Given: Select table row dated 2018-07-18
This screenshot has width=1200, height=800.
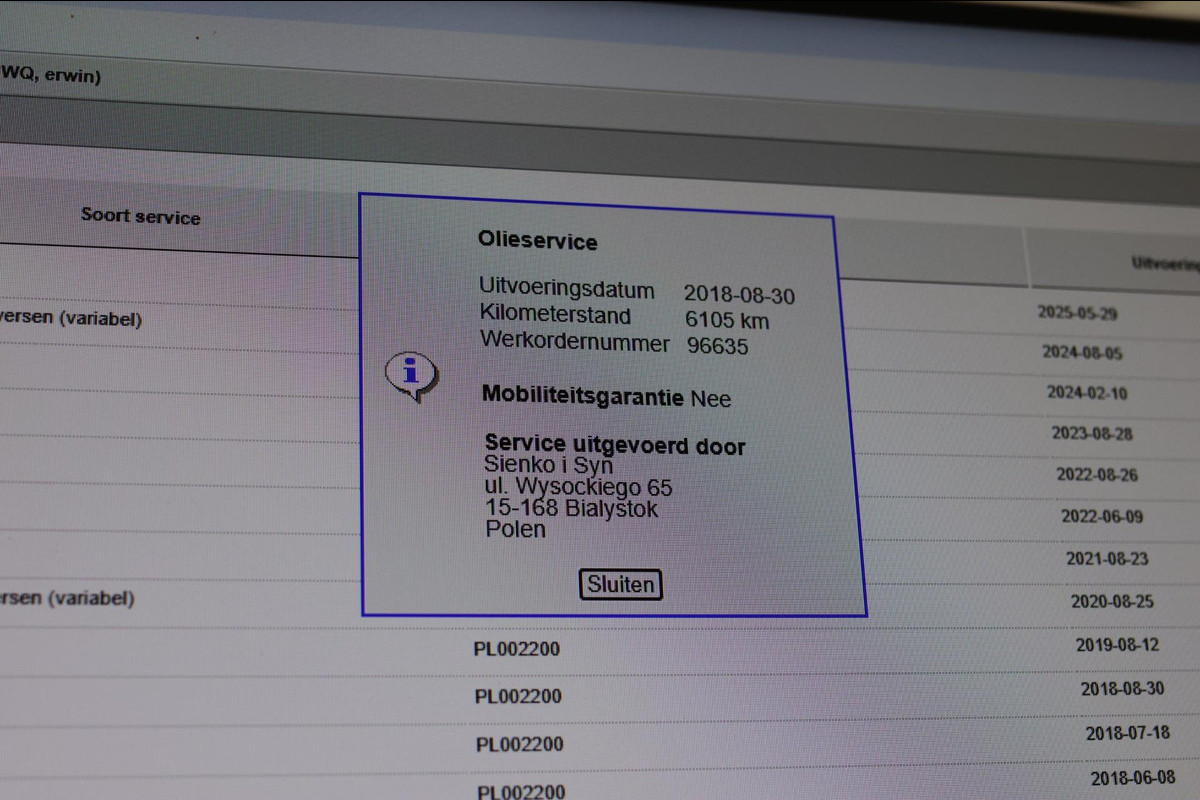Looking at the screenshot, I should pos(1128,733).
